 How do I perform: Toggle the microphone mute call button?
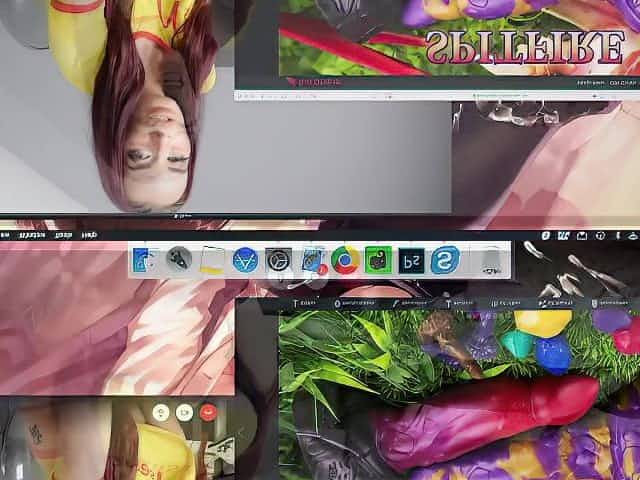pos(159,411)
